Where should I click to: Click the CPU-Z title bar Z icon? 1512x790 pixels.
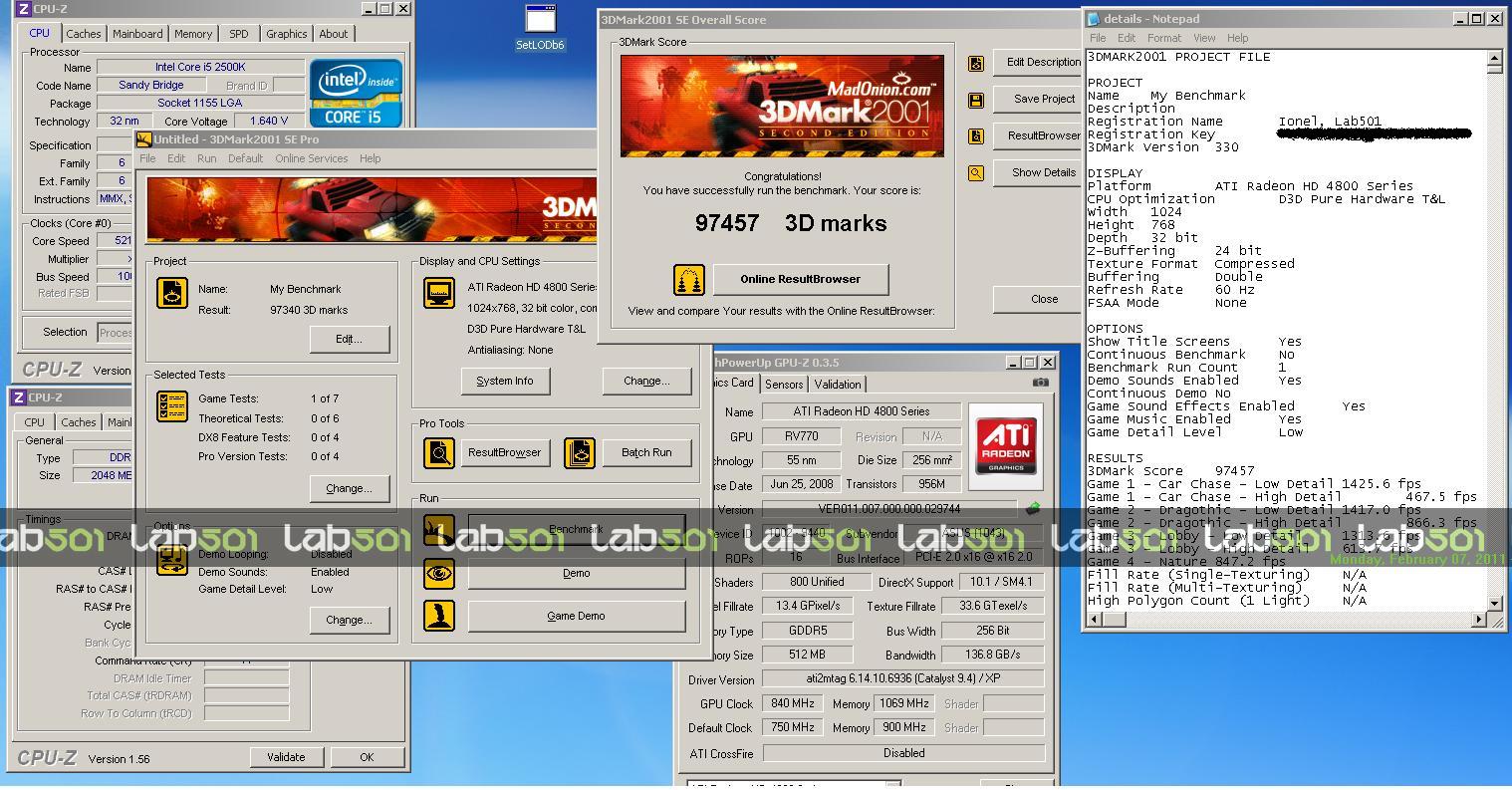pos(23,9)
